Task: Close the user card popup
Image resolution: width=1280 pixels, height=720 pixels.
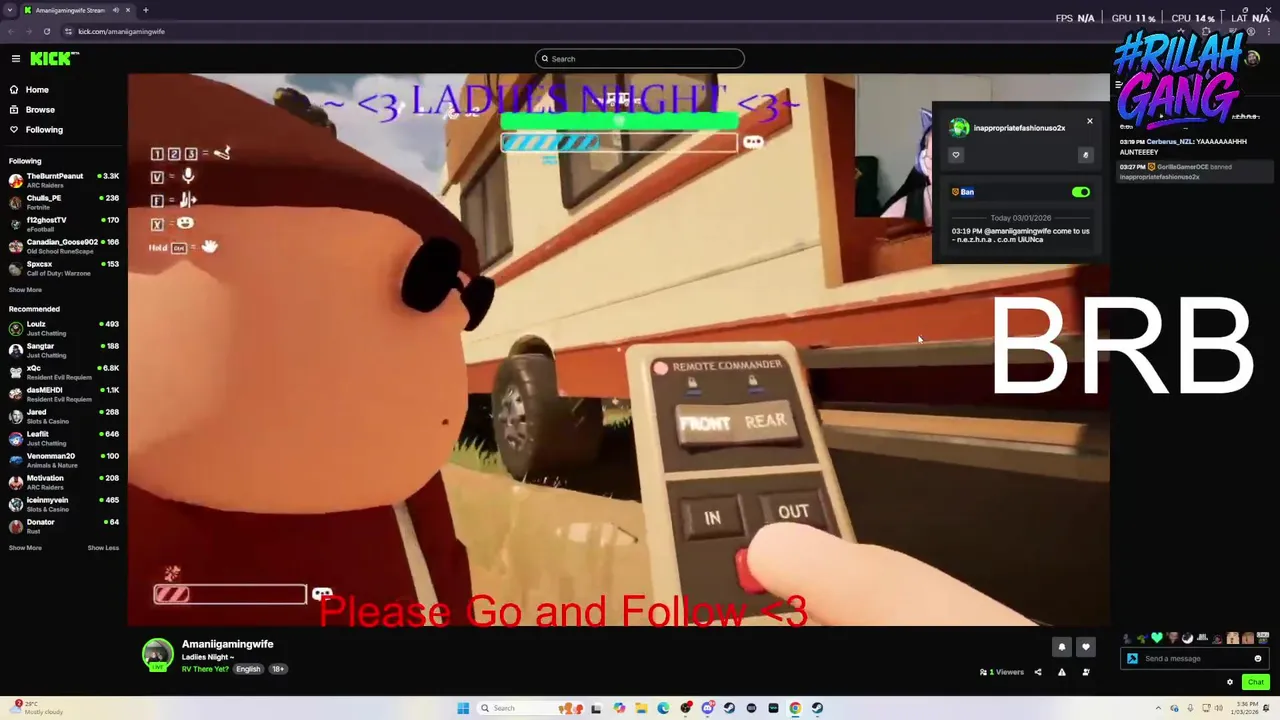Action: point(1090,122)
